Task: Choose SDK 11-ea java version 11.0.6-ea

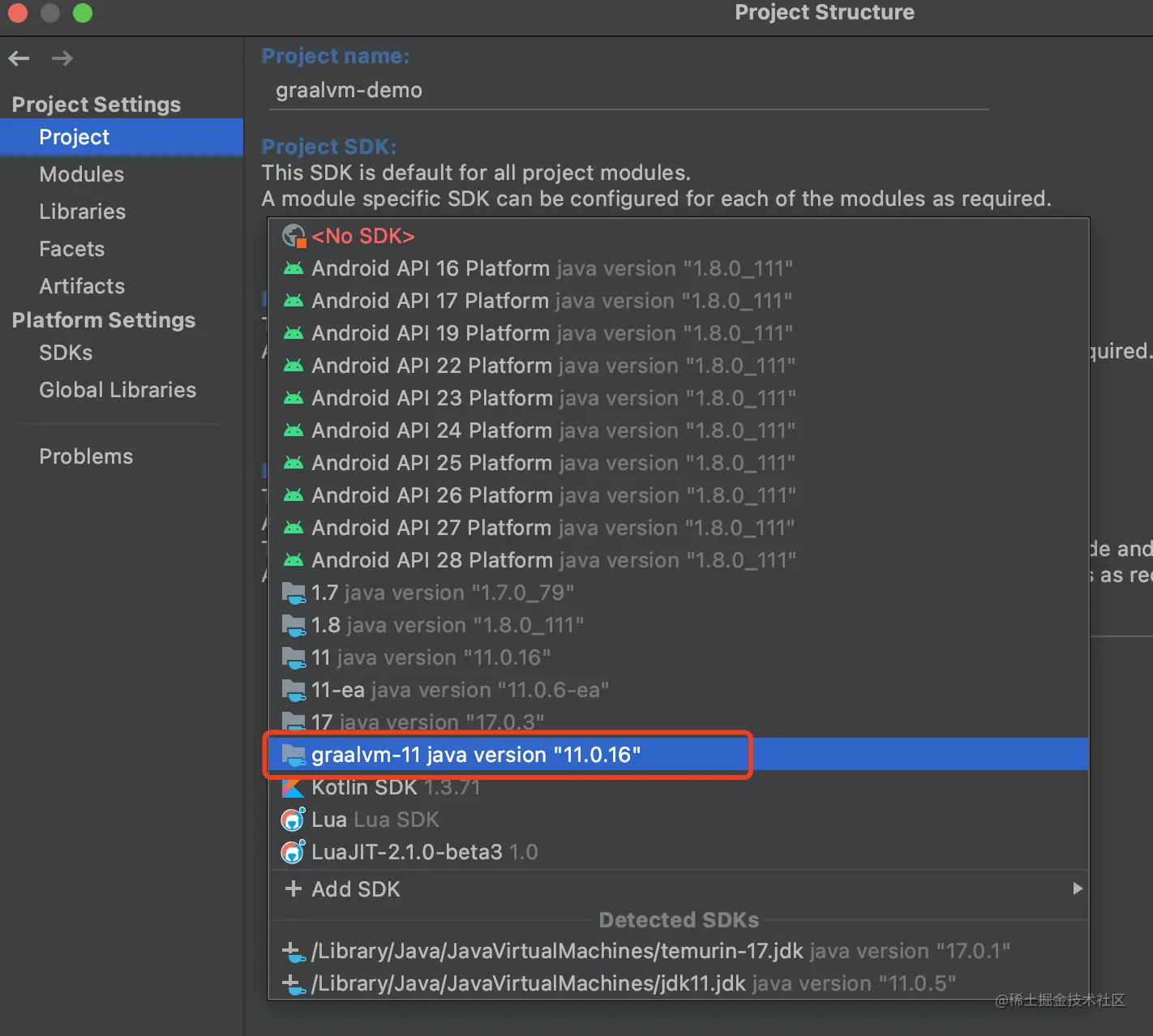Action: pyautogui.click(x=679, y=690)
